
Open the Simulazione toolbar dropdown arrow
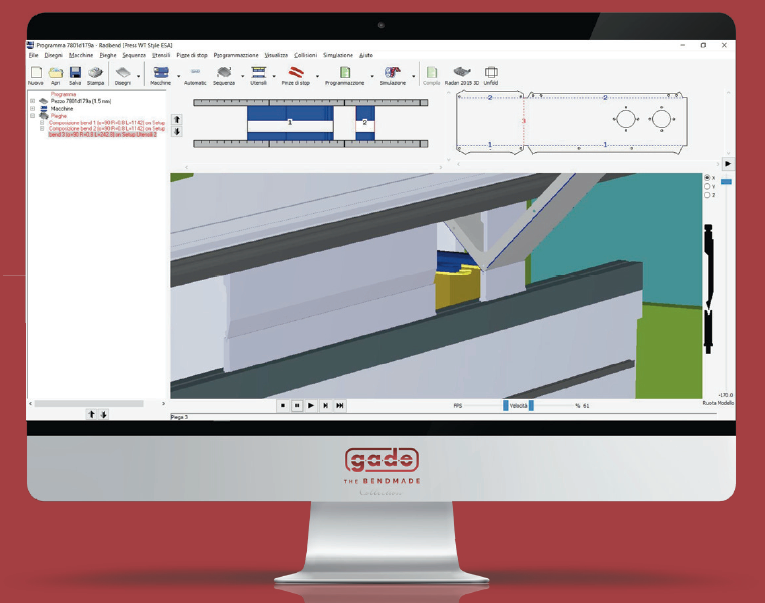click(415, 75)
